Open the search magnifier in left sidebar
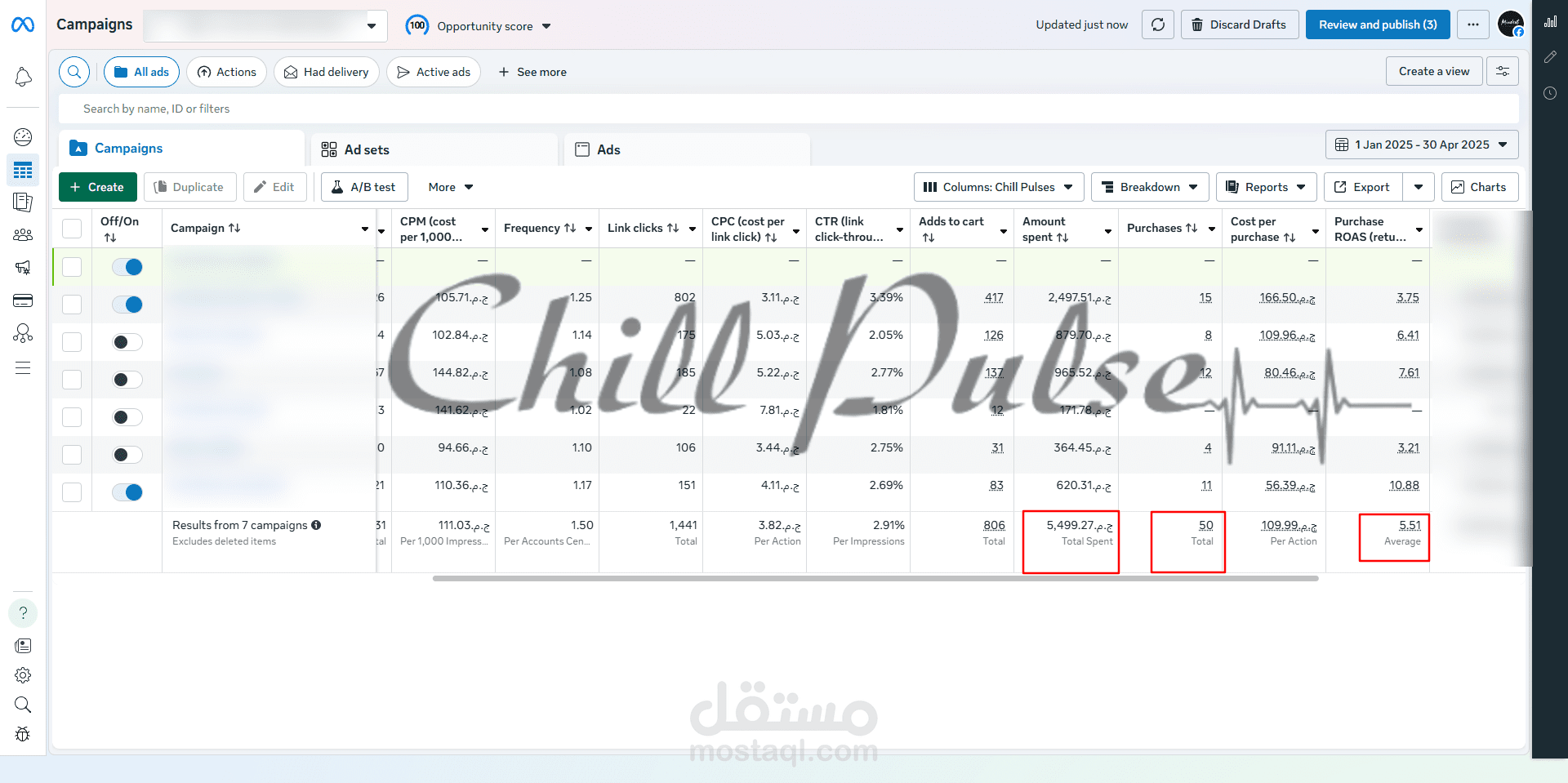The image size is (1568, 783). point(23,705)
